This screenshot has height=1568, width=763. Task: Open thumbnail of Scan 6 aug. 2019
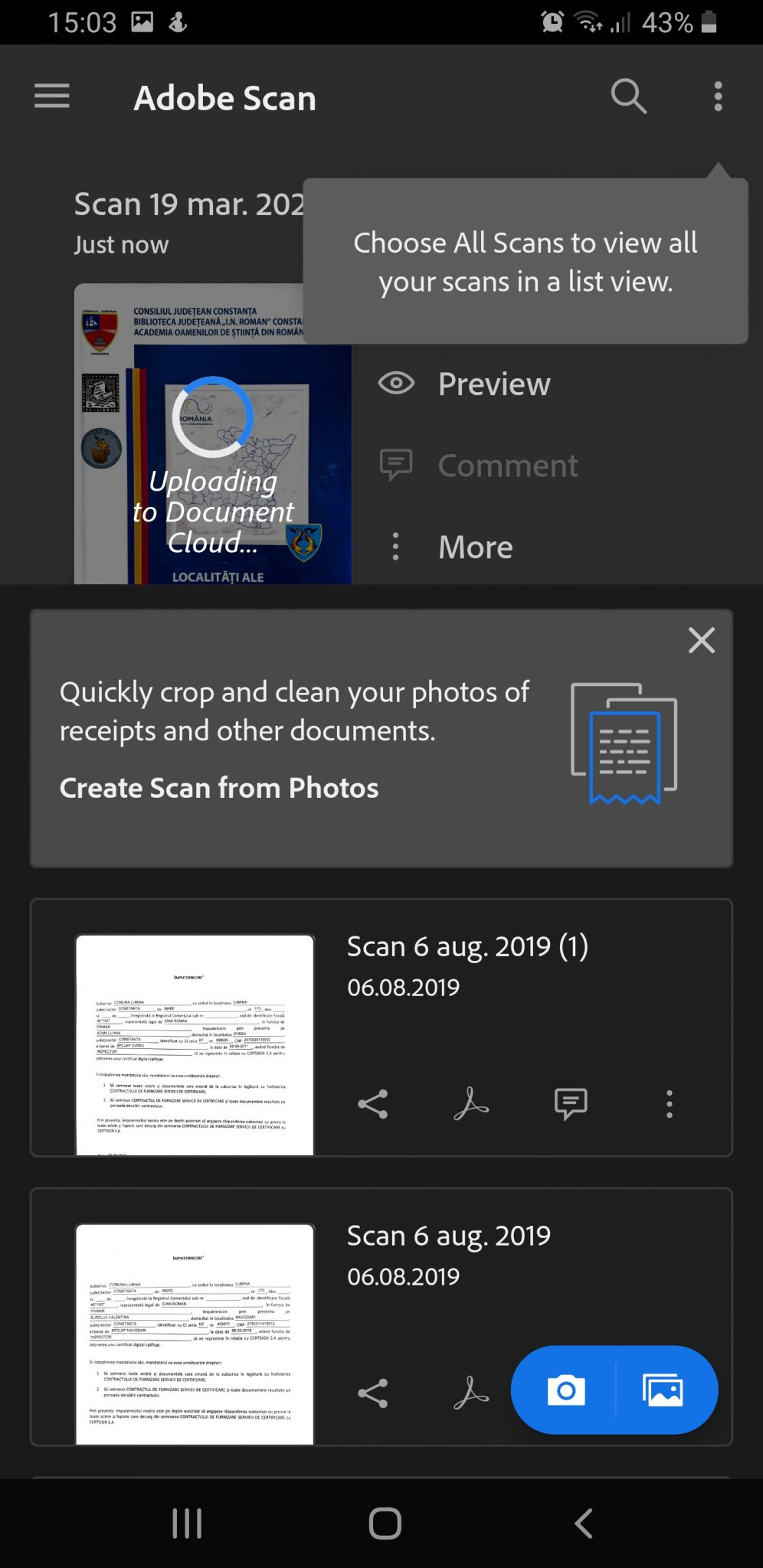[195, 1334]
